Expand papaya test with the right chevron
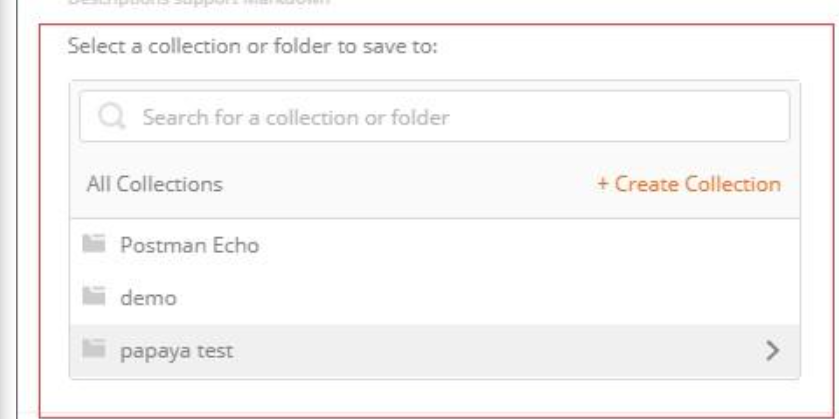Viewport: 839px width, 419px height. pyautogui.click(x=771, y=350)
